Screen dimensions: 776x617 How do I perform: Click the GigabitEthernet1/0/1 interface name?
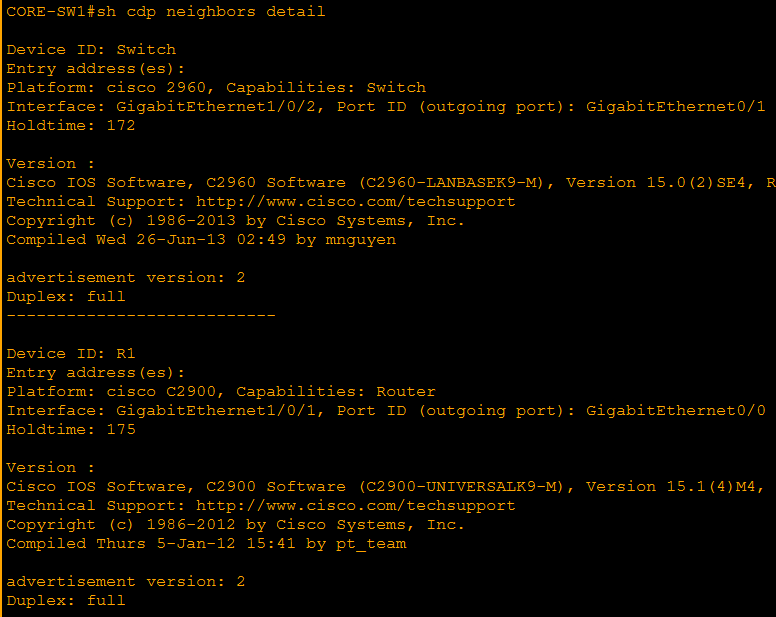221,410
